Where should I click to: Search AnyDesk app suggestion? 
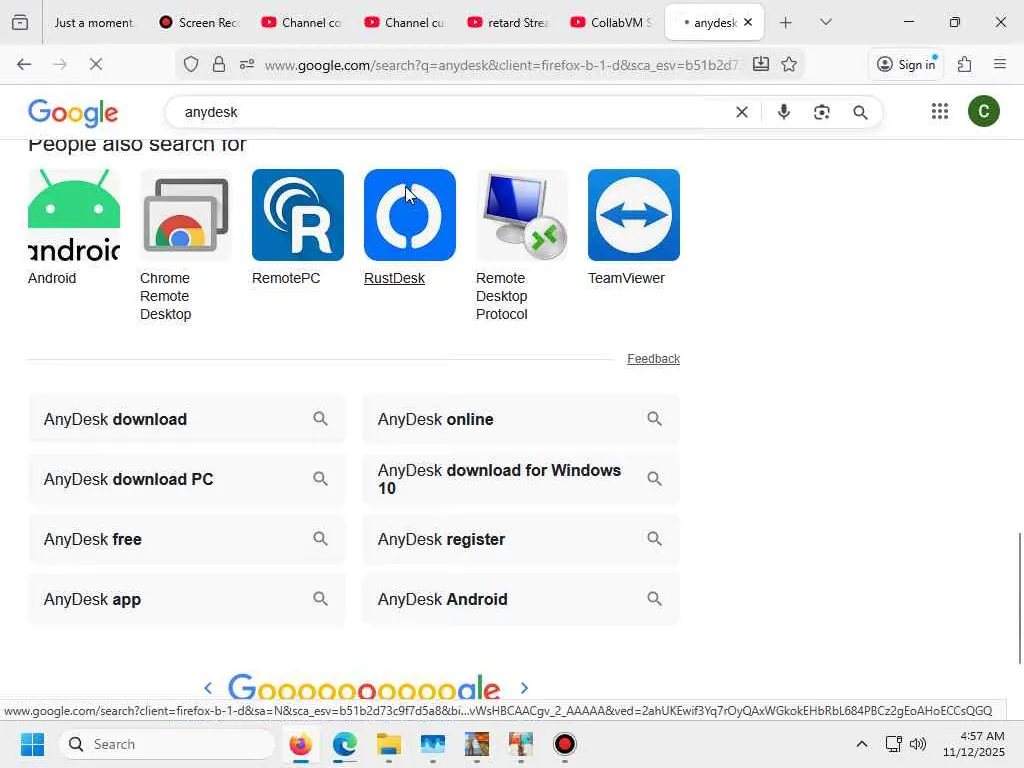coord(187,600)
